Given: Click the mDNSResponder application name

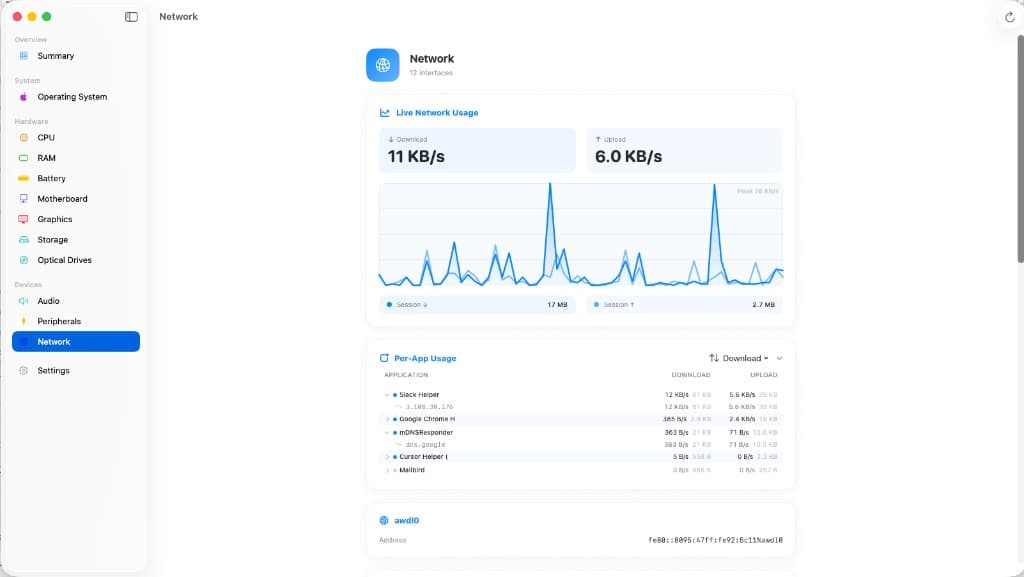Looking at the screenshot, I should click(426, 433).
